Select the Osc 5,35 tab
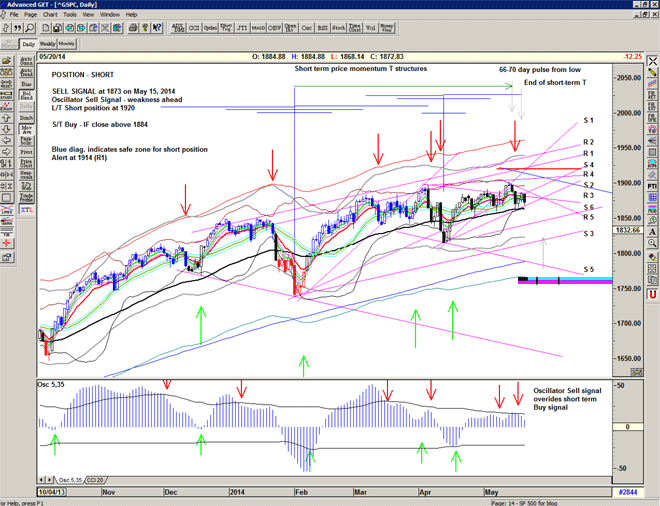This screenshot has width=660, height=506. pos(71,480)
